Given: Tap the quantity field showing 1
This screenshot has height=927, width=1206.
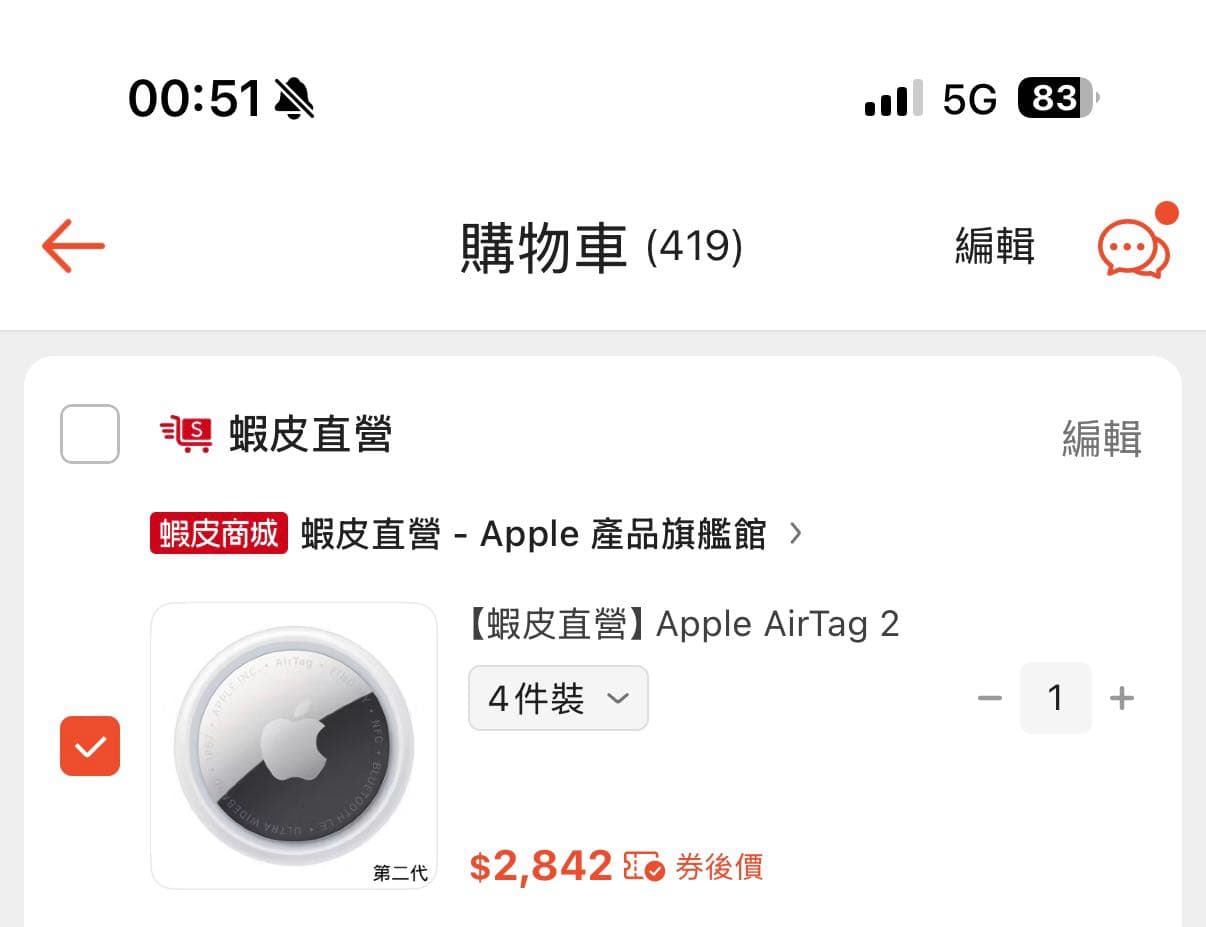Looking at the screenshot, I should (1056, 698).
